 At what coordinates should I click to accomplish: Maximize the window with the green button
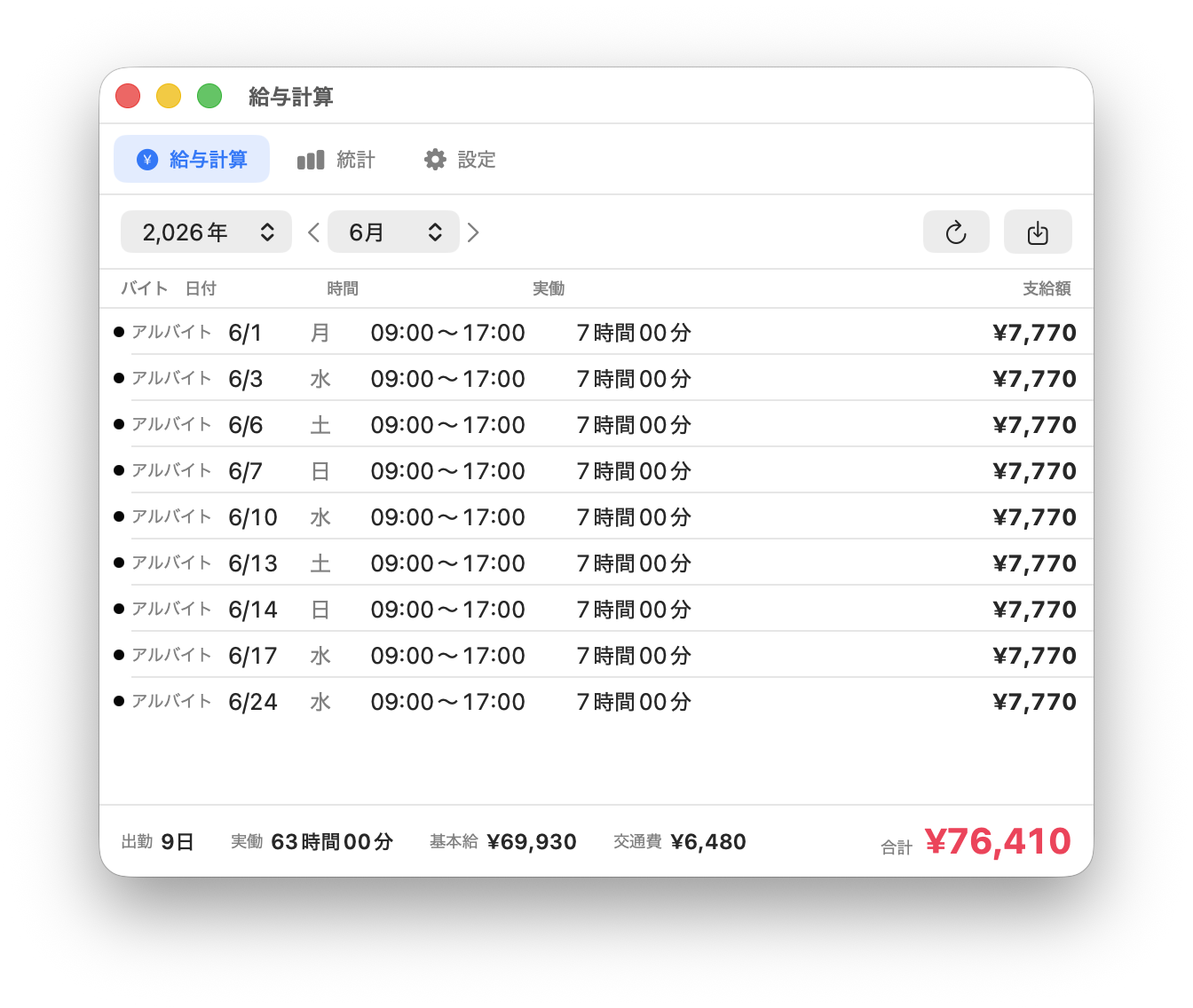point(209,96)
